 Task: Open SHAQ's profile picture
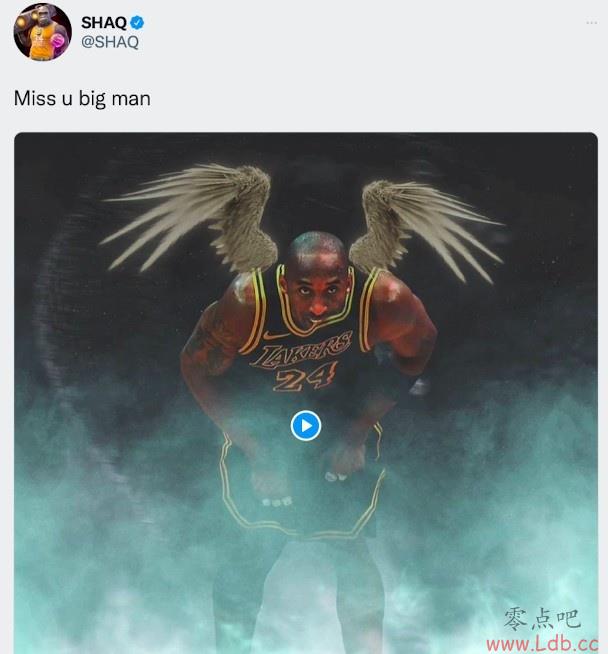click(42, 32)
